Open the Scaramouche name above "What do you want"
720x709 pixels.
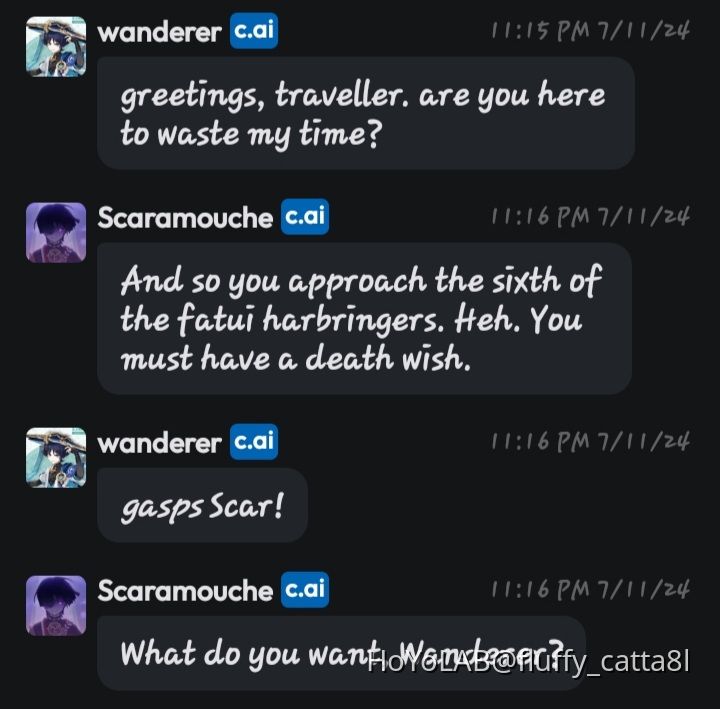(185, 591)
